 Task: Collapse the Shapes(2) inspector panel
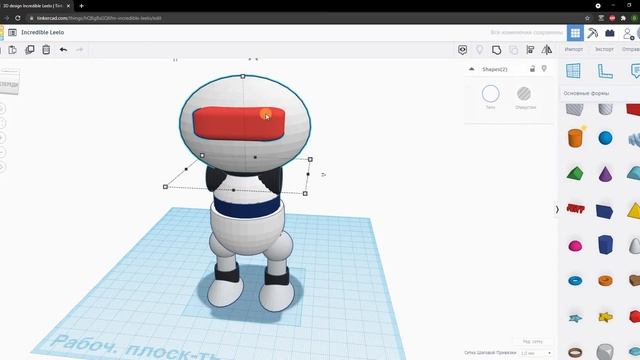[x=471, y=69]
